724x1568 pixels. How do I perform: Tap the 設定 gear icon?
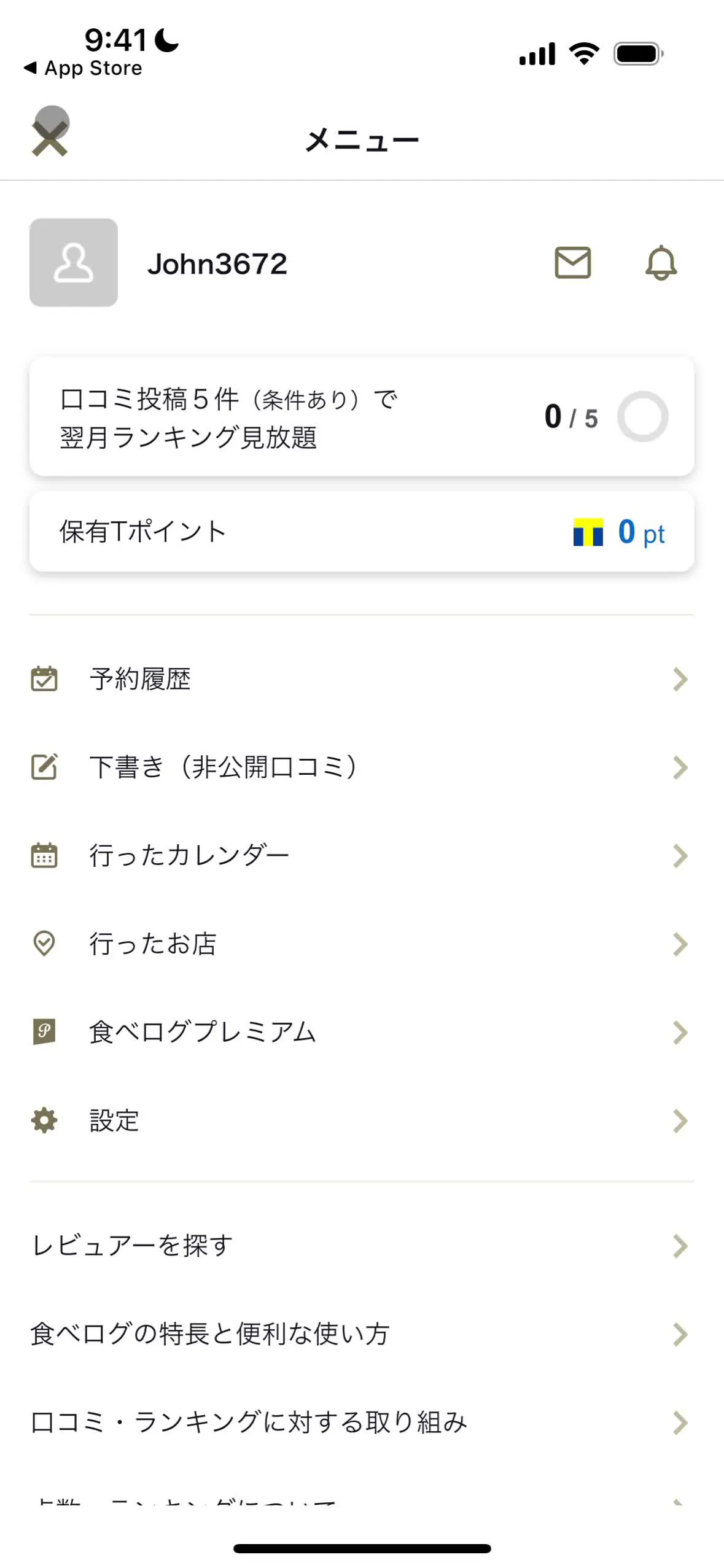[x=44, y=1120]
